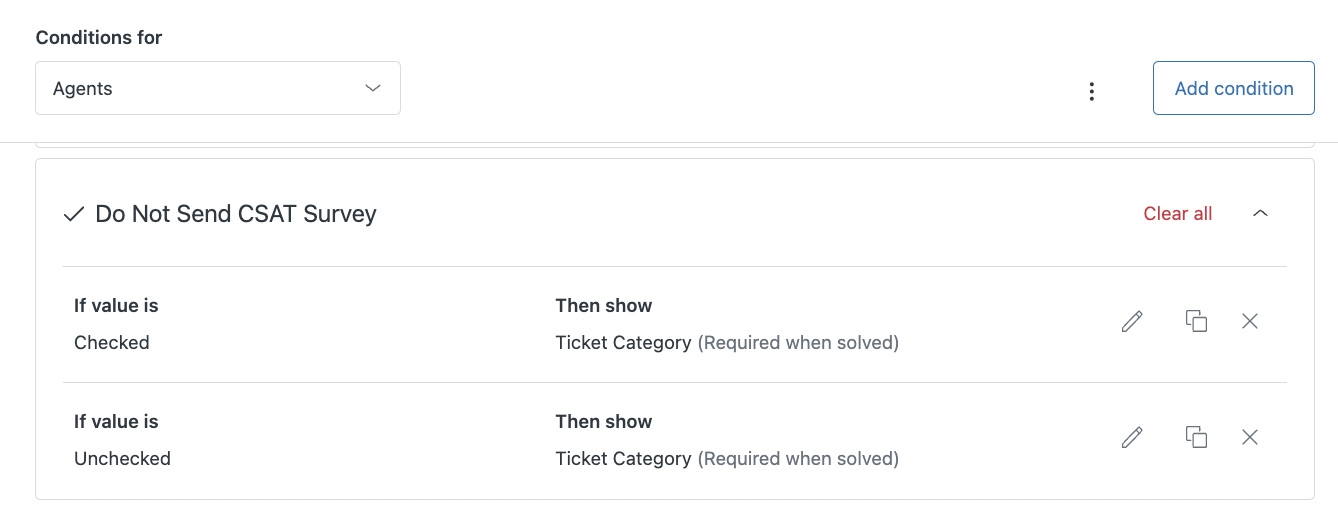Edit the Unchecked condition with pencil icon
This screenshot has width=1338, height=510.
point(1132,437)
